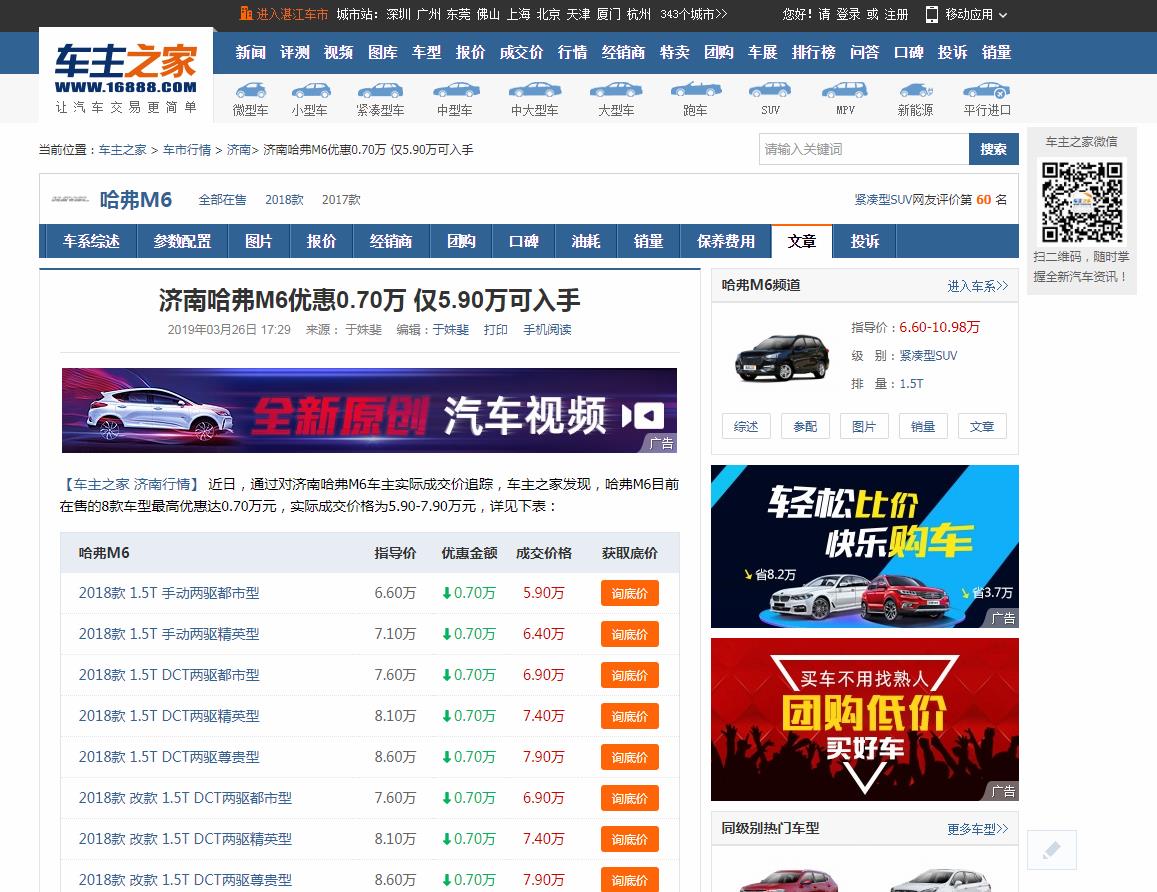Click the 打印 print link

tap(496, 329)
